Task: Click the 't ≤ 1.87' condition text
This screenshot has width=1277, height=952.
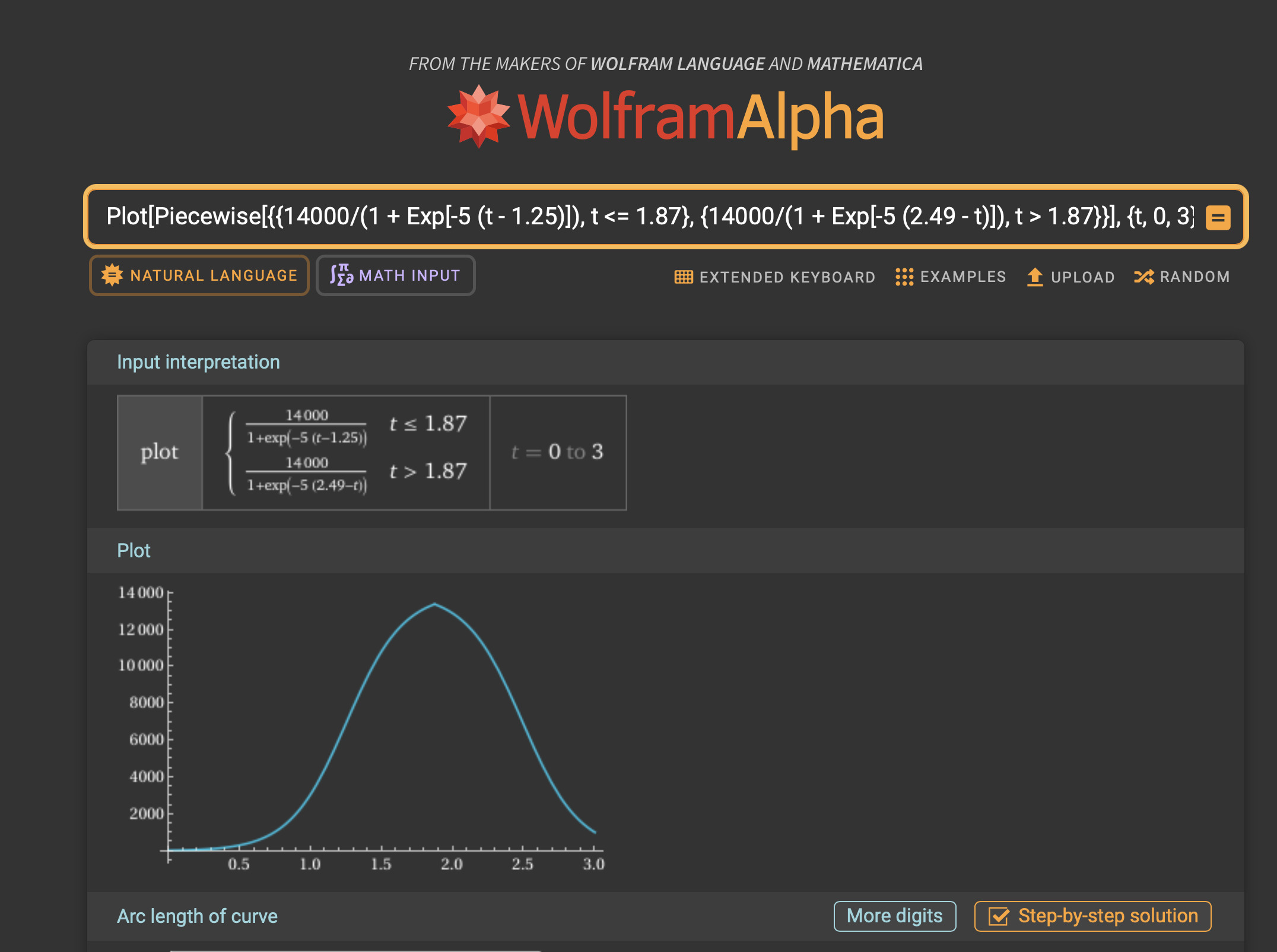Action: click(x=428, y=424)
